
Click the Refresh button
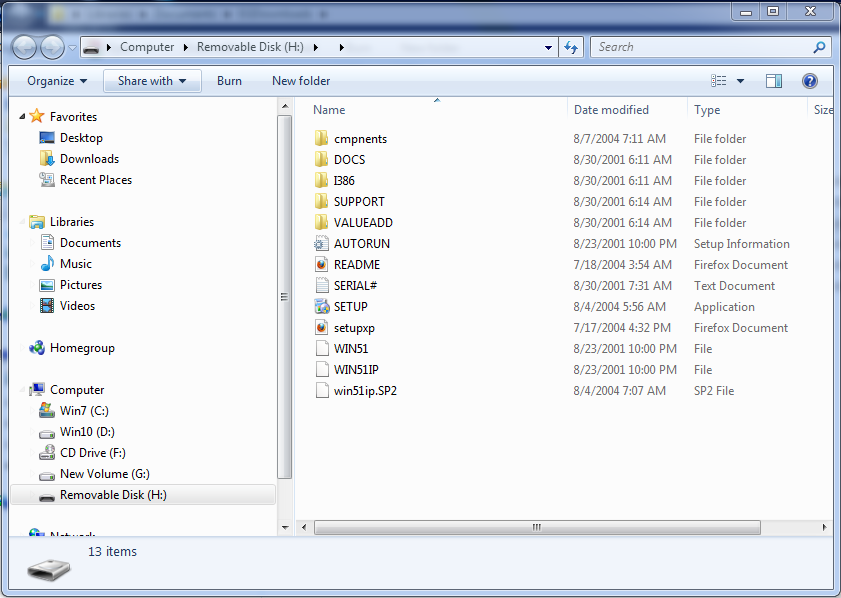[x=571, y=47]
